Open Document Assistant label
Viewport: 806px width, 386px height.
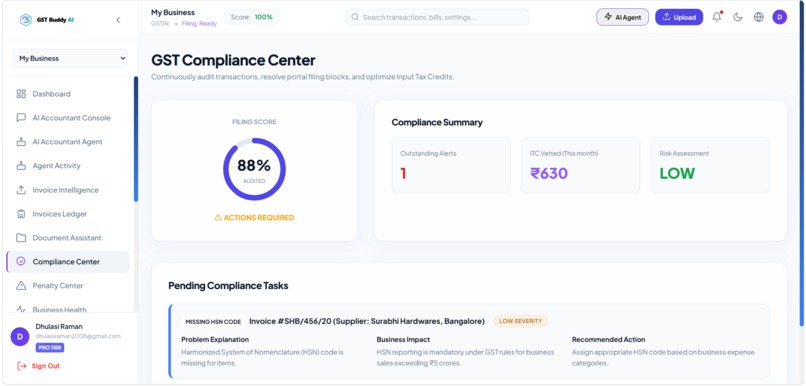coord(67,237)
